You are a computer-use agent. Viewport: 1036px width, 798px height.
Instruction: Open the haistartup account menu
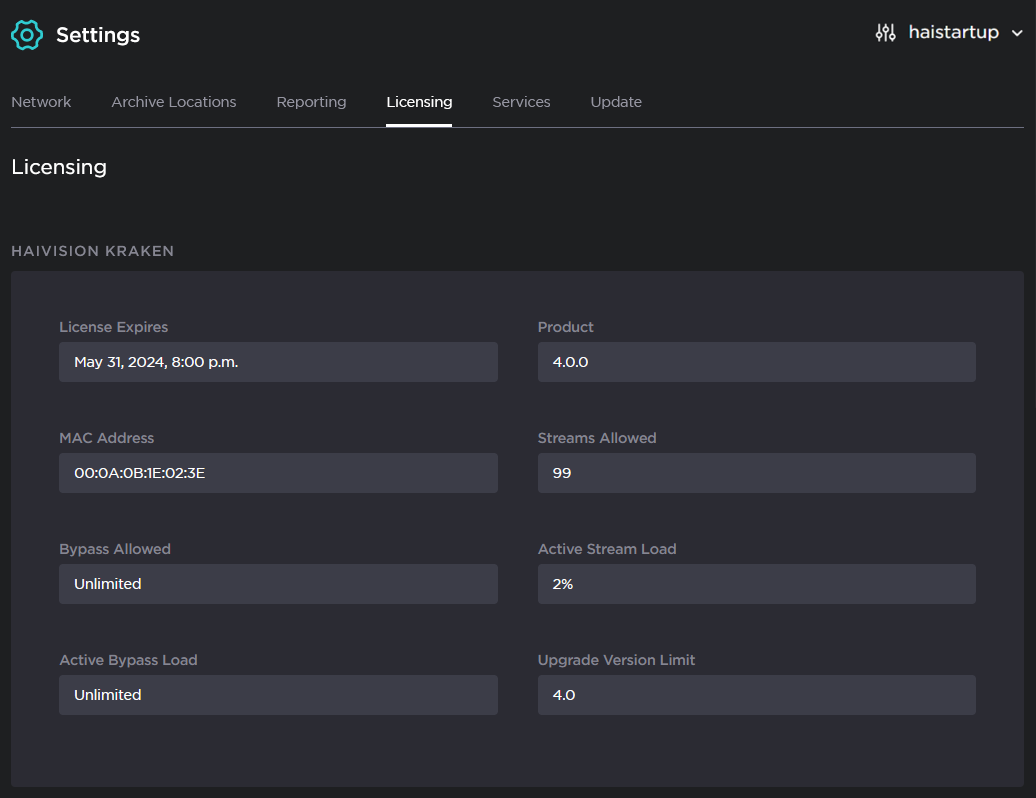pyautogui.click(x=952, y=32)
